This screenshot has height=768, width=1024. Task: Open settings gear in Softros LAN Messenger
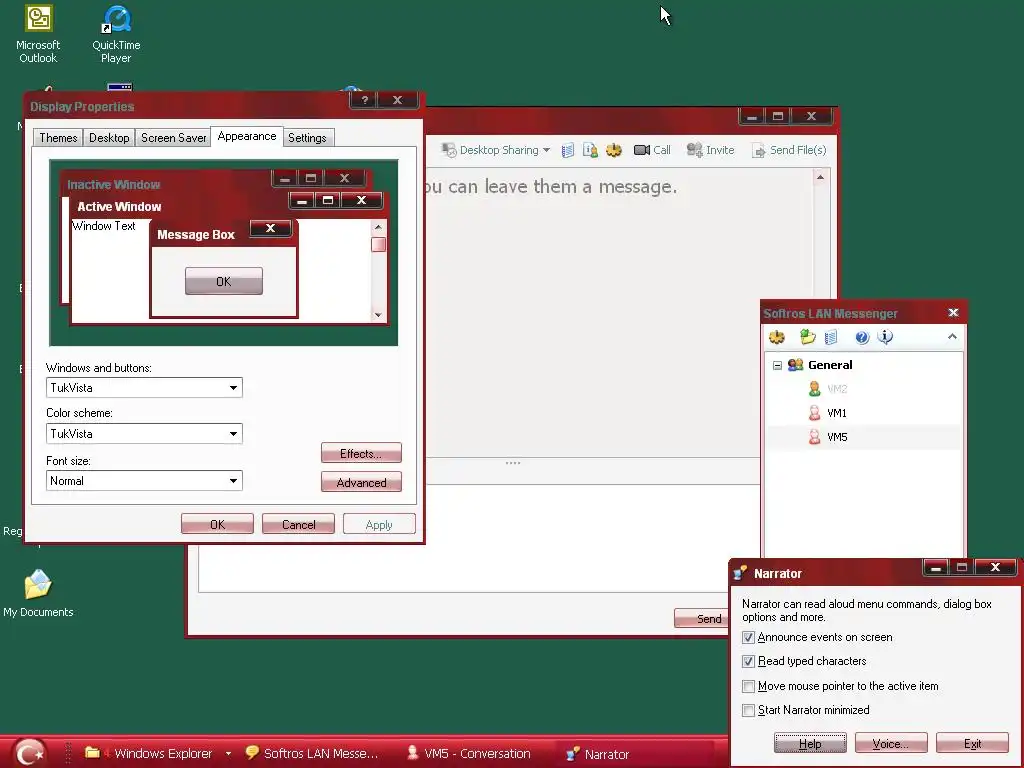coord(776,337)
